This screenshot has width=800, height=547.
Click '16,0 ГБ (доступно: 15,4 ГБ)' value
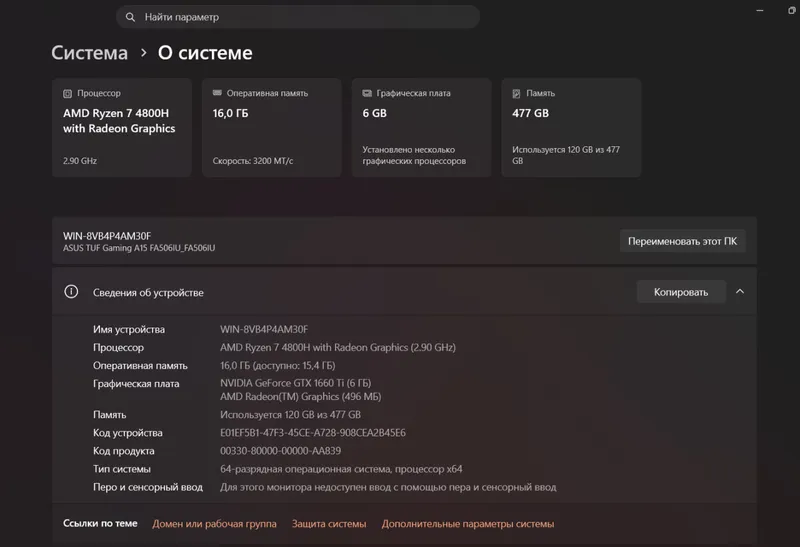point(278,366)
